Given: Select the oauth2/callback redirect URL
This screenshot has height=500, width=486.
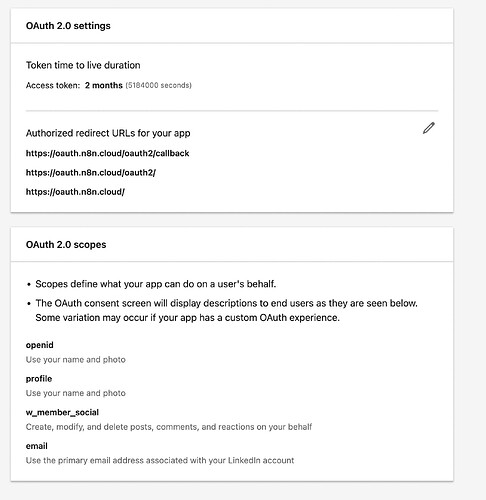Looking at the screenshot, I should pyautogui.click(x=107, y=153).
